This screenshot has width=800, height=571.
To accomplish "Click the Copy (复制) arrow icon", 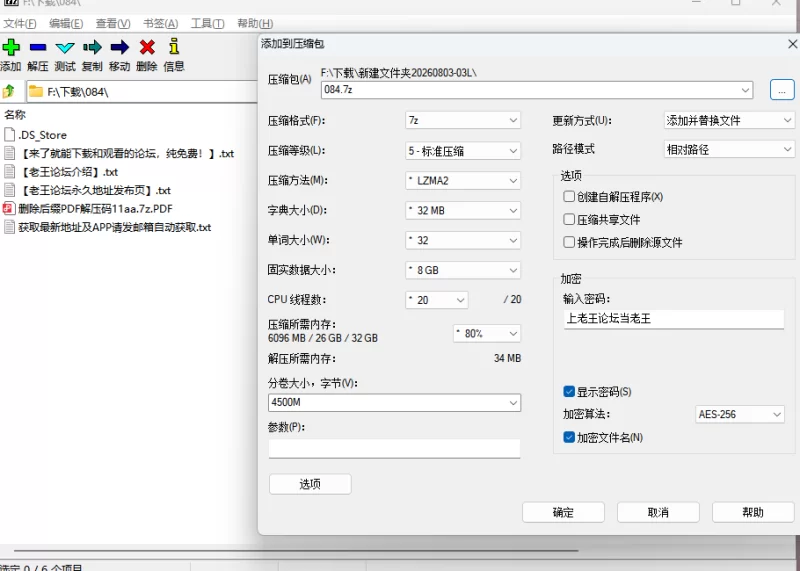I will [x=92, y=47].
